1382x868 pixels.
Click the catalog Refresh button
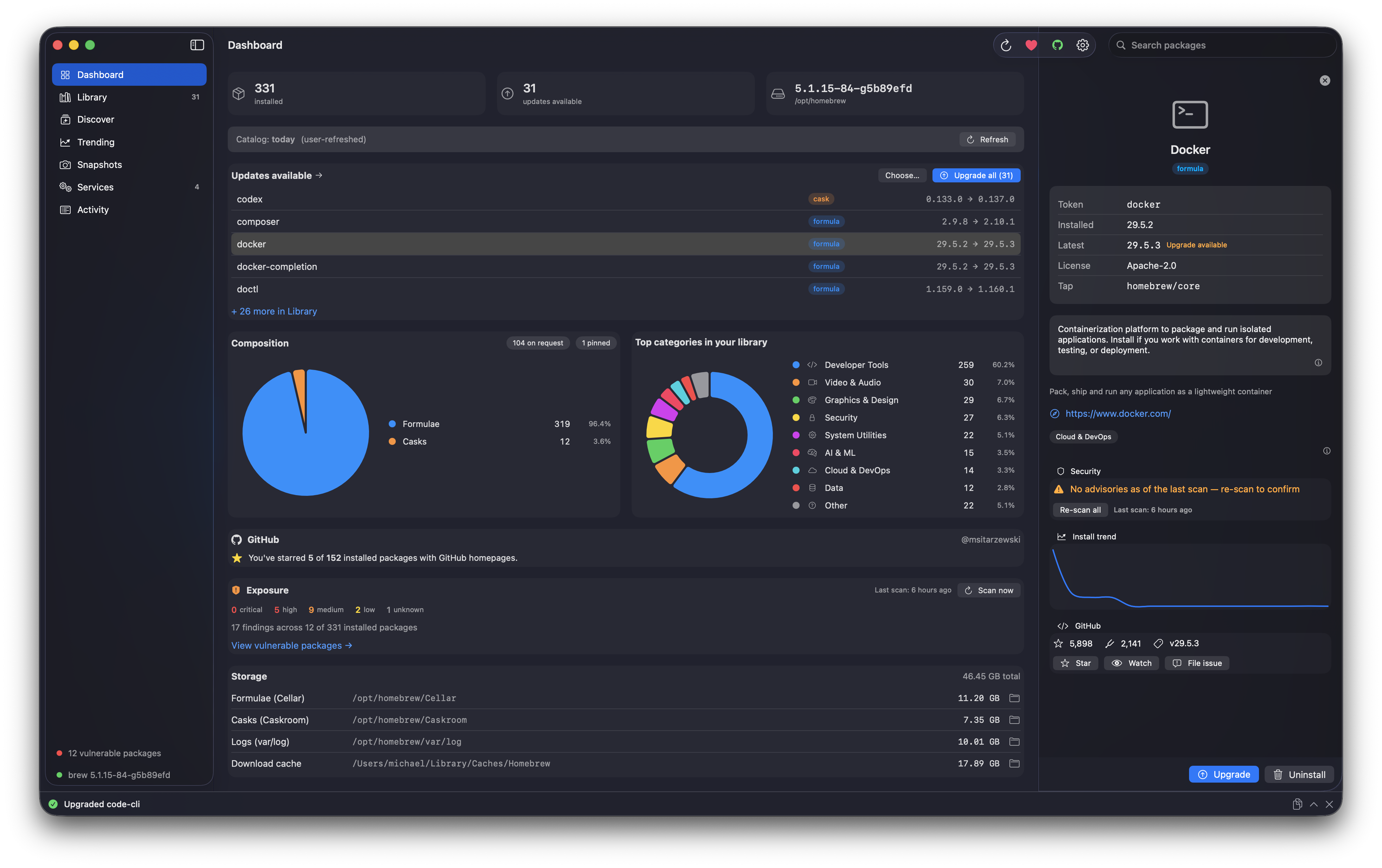point(987,140)
